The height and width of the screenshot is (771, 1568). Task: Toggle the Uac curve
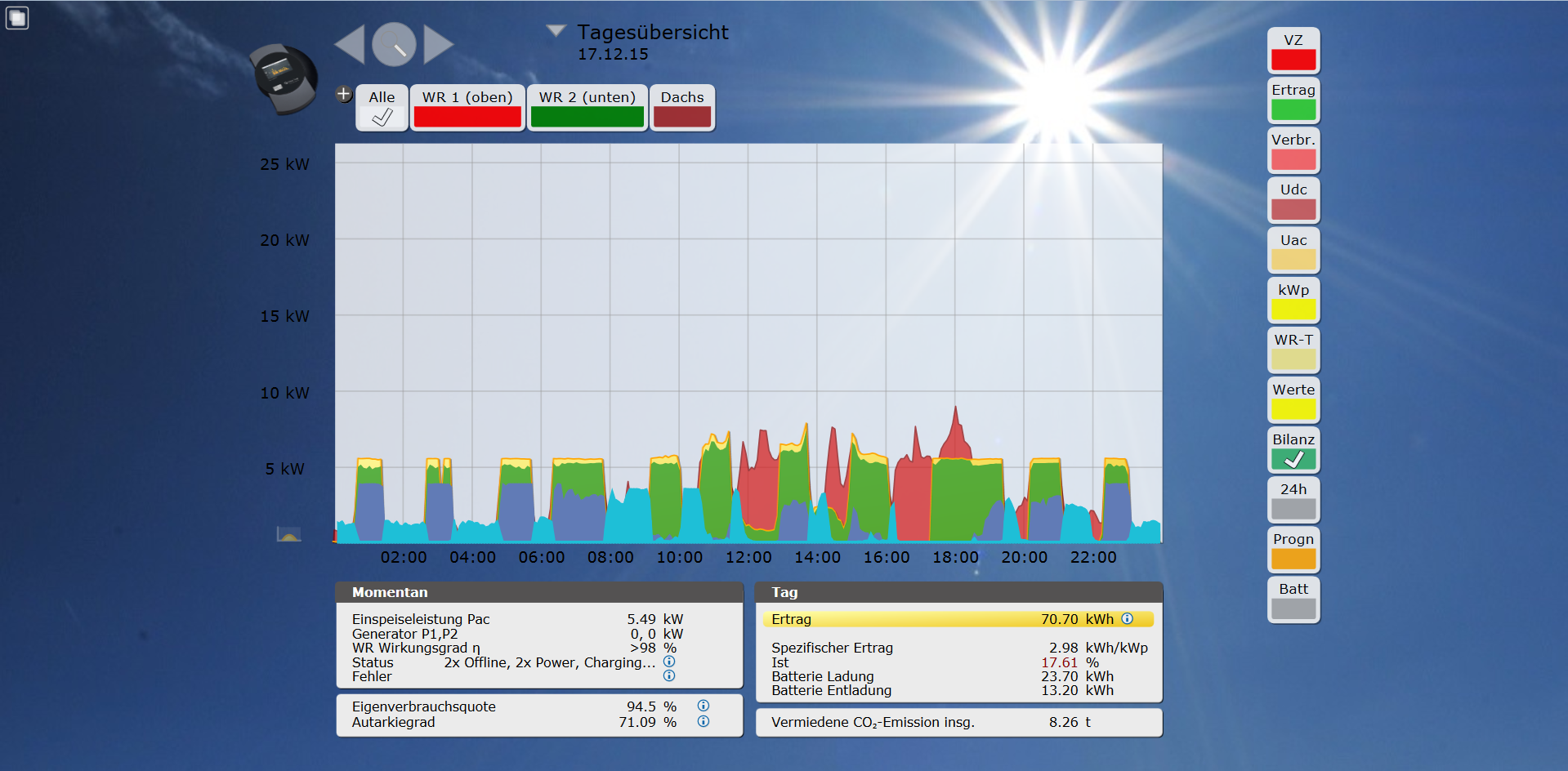tap(1293, 251)
